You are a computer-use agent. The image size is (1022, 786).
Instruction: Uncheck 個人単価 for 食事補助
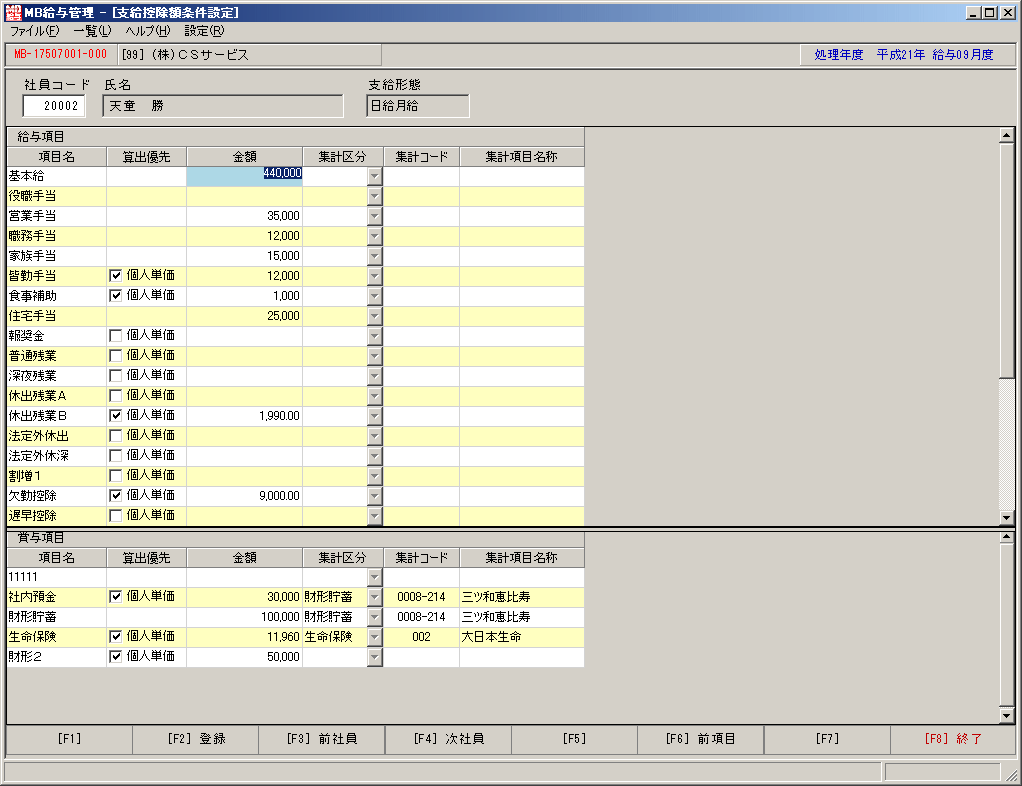point(116,296)
